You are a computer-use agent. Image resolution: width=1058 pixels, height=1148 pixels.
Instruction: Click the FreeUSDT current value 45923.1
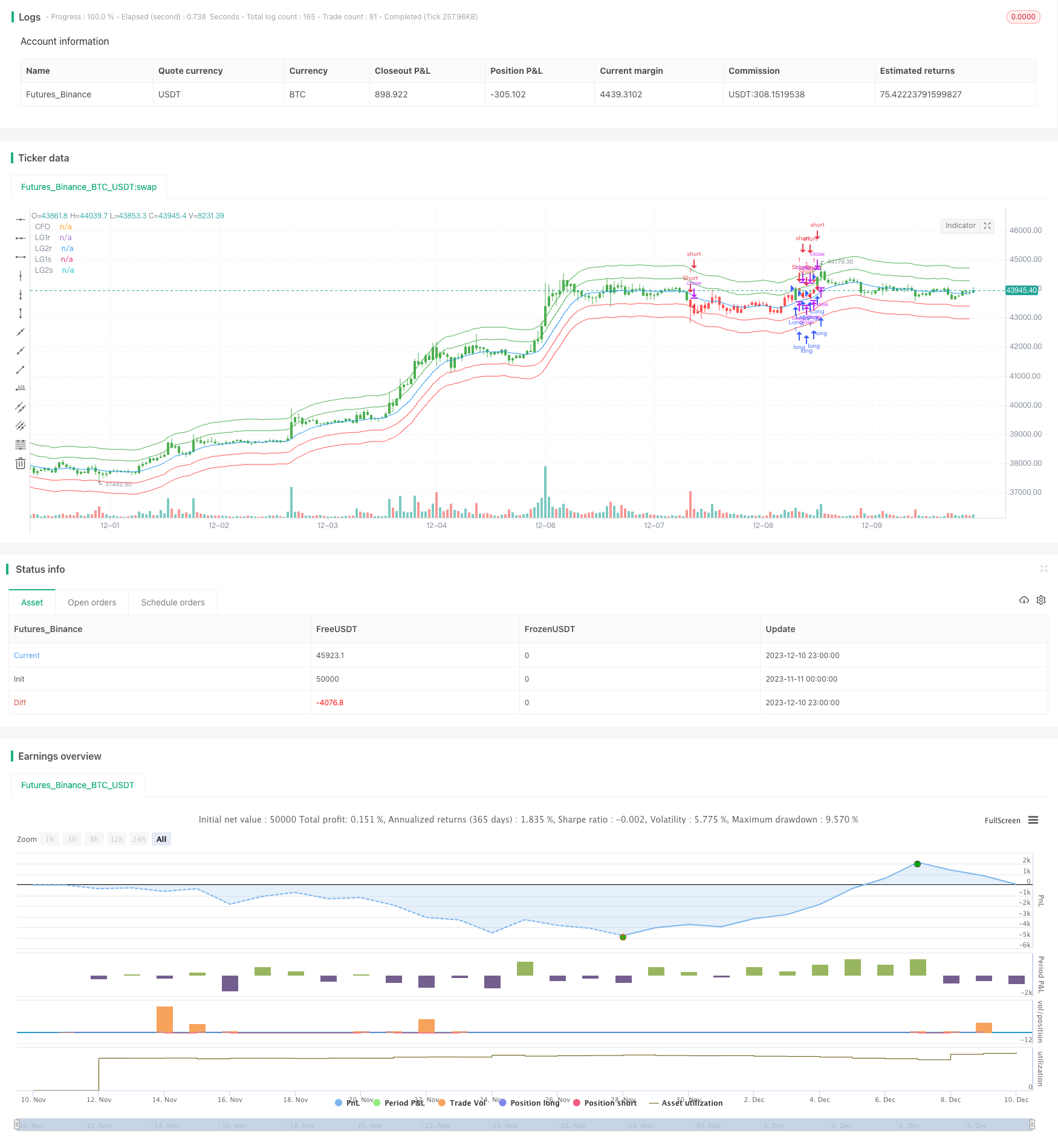(330, 656)
